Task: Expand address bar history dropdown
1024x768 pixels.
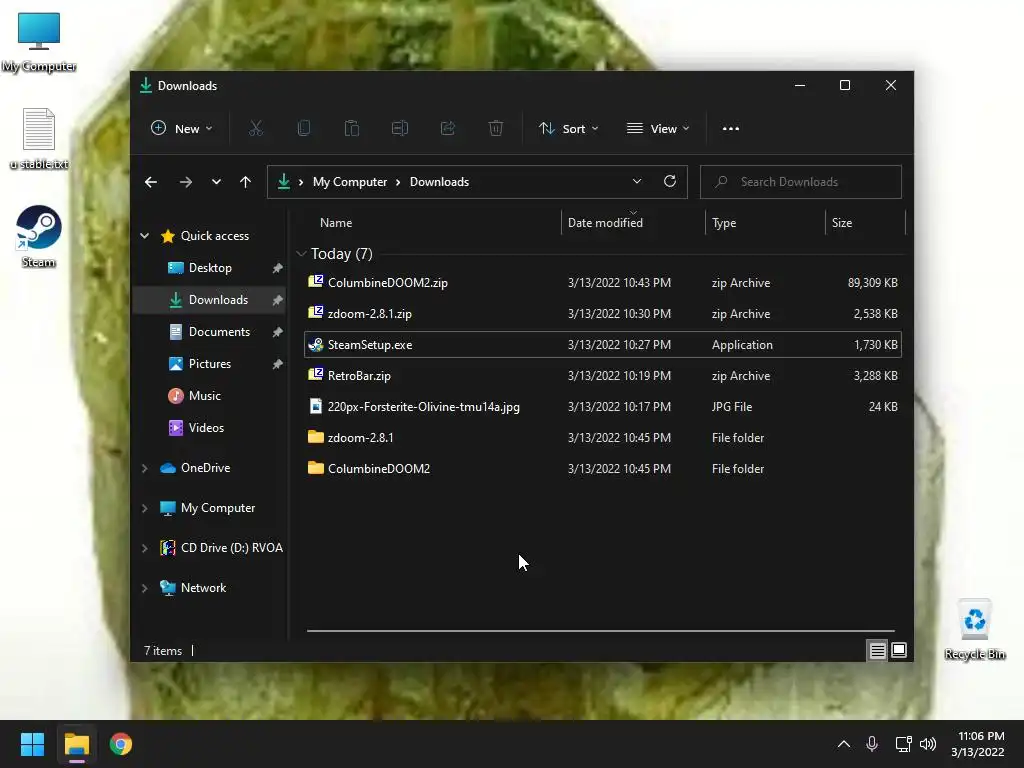Action: click(637, 182)
